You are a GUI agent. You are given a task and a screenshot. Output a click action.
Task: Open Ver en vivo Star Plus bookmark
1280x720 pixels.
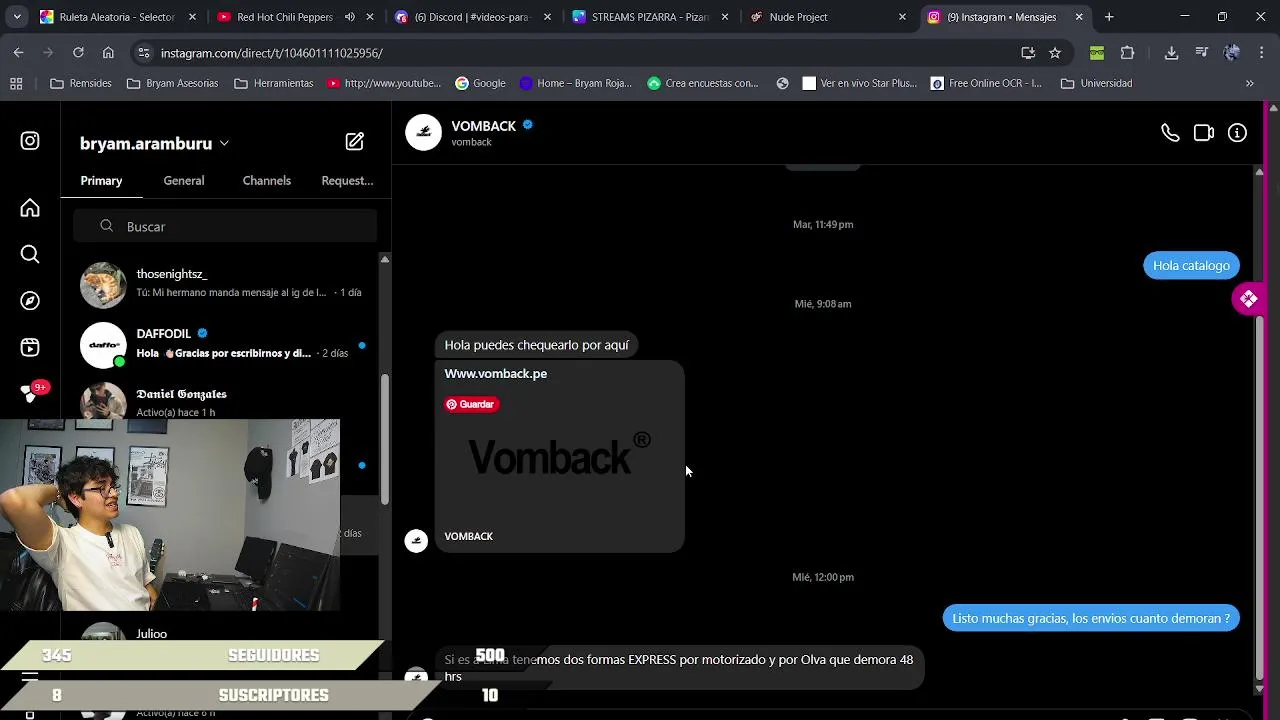860,83
